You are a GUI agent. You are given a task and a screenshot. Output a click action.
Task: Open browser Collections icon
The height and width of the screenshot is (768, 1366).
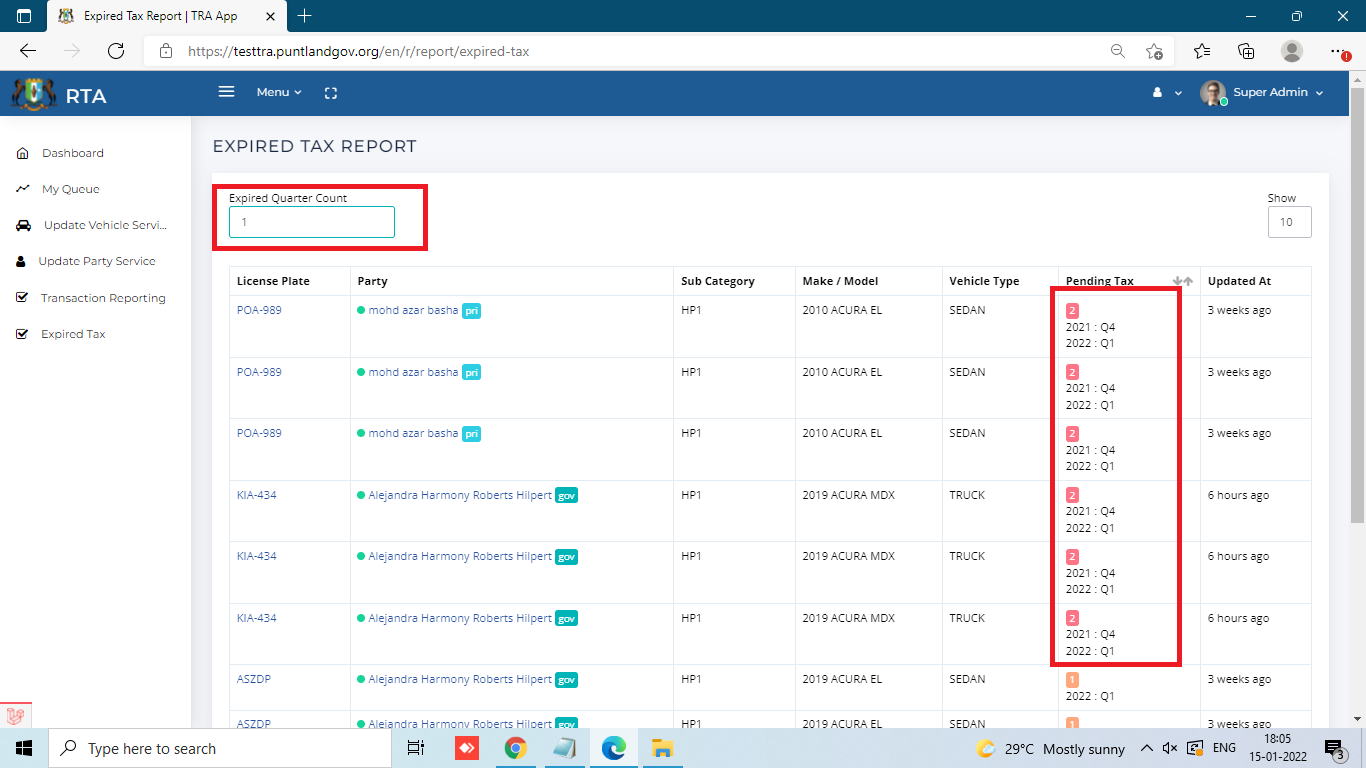pyautogui.click(x=1246, y=51)
